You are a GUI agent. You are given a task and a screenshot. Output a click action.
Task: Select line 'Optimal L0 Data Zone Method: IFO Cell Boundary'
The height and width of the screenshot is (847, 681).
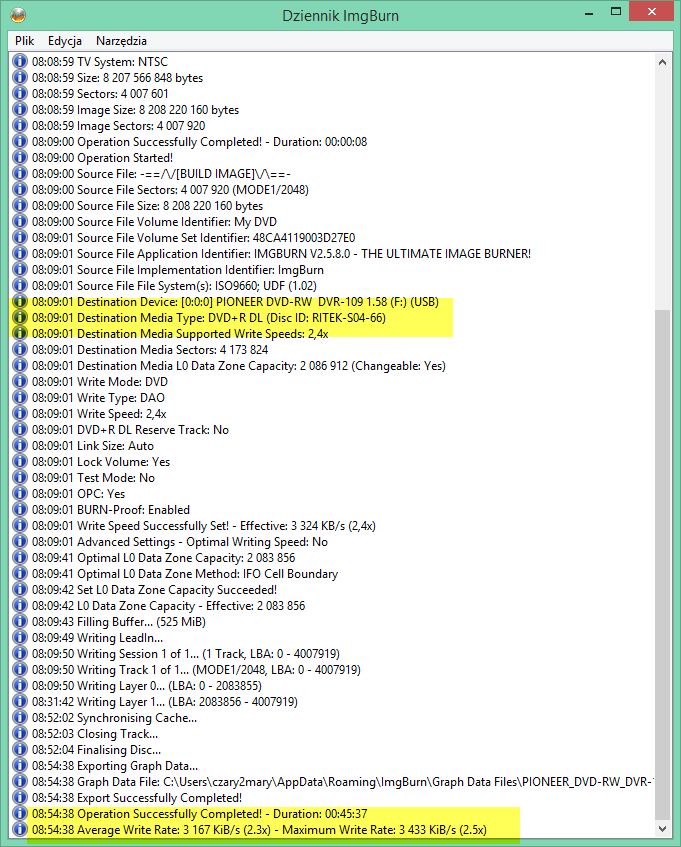pos(185,574)
